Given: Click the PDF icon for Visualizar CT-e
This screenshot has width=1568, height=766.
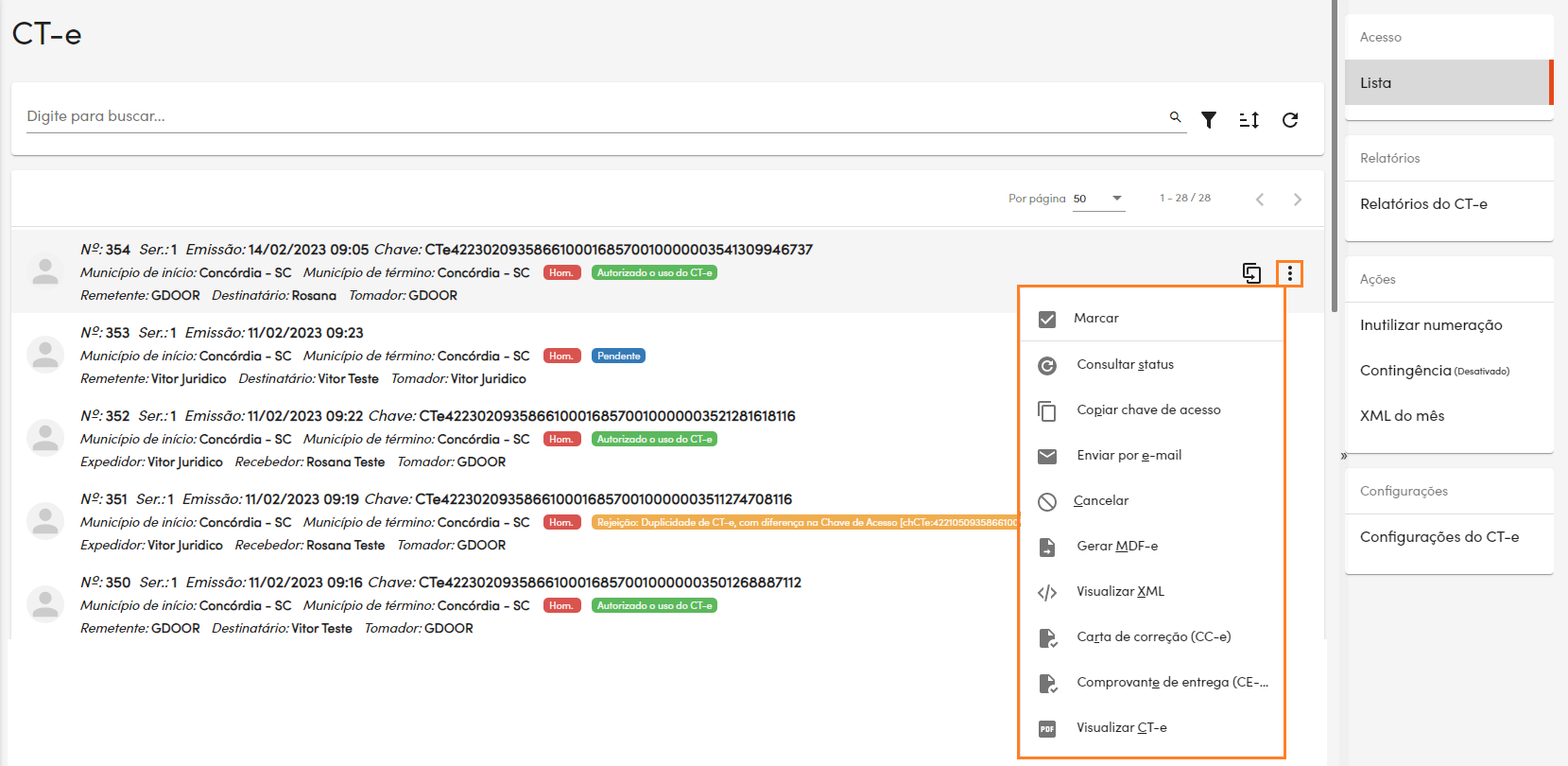Looking at the screenshot, I should point(1047,728).
